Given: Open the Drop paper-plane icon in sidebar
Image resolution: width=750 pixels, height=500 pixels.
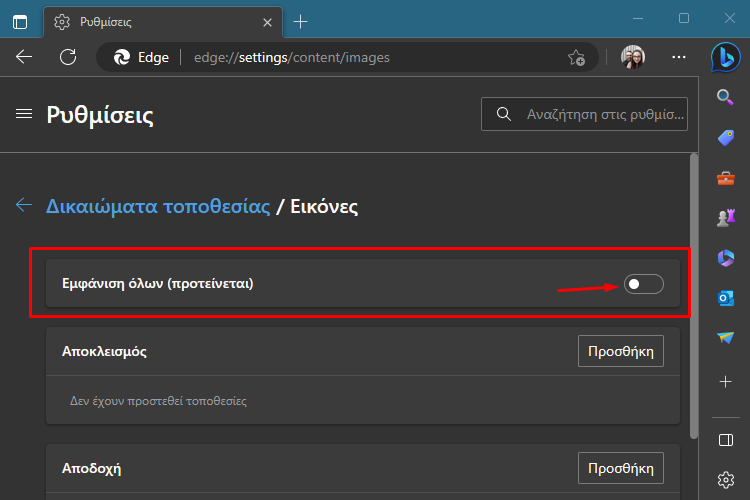Looking at the screenshot, I should (x=726, y=338).
